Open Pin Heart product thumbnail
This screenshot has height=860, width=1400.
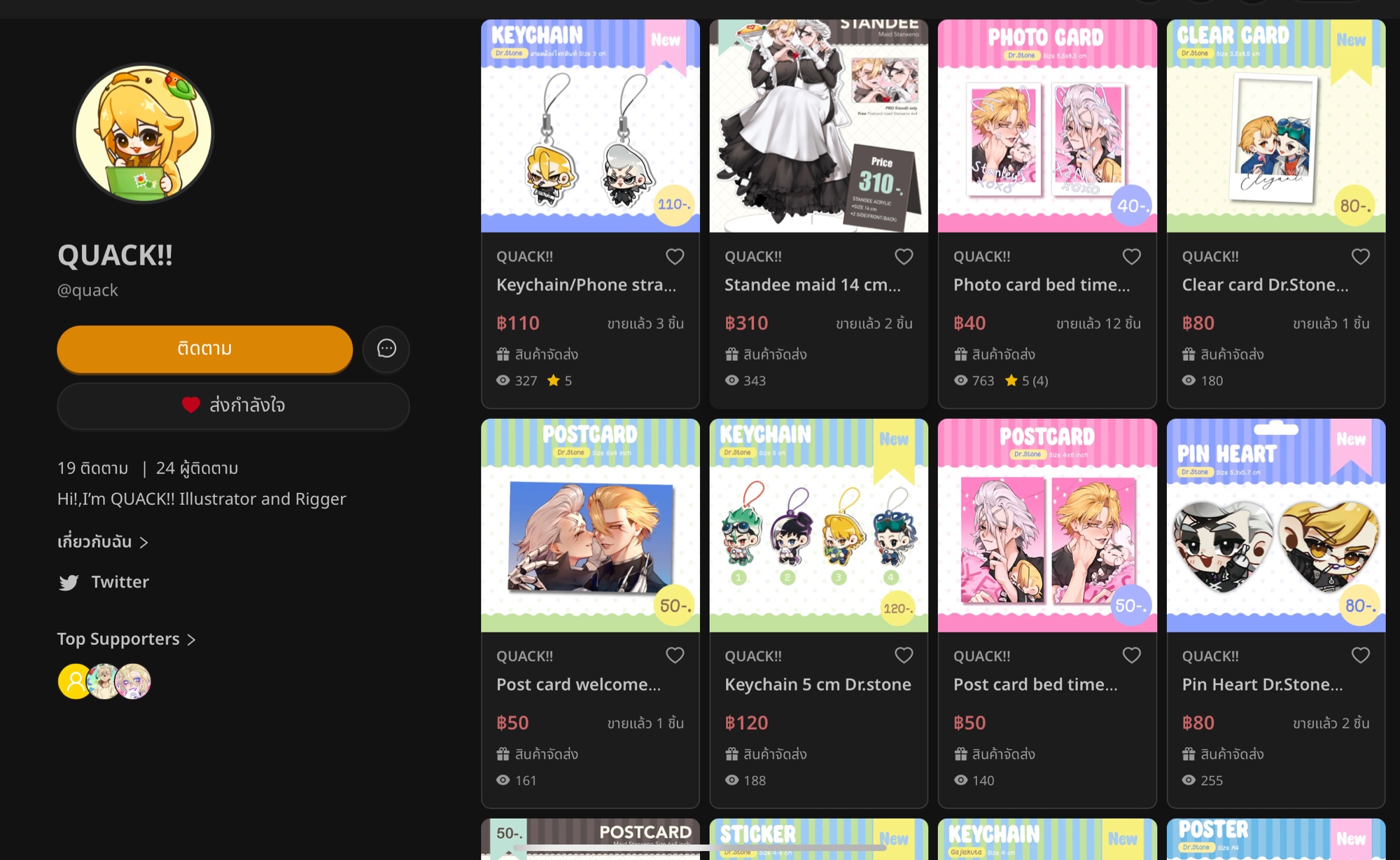point(1276,525)
